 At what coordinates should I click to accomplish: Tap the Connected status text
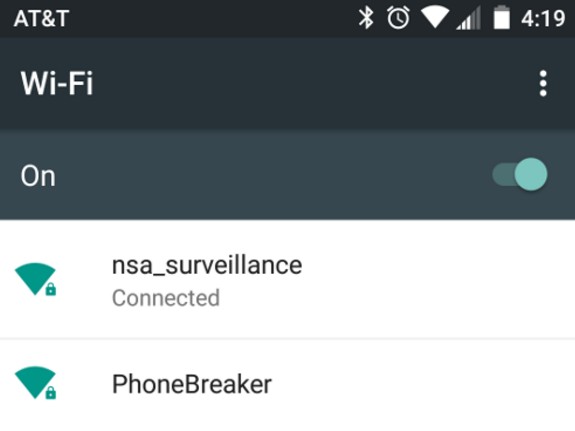(166, 297)
